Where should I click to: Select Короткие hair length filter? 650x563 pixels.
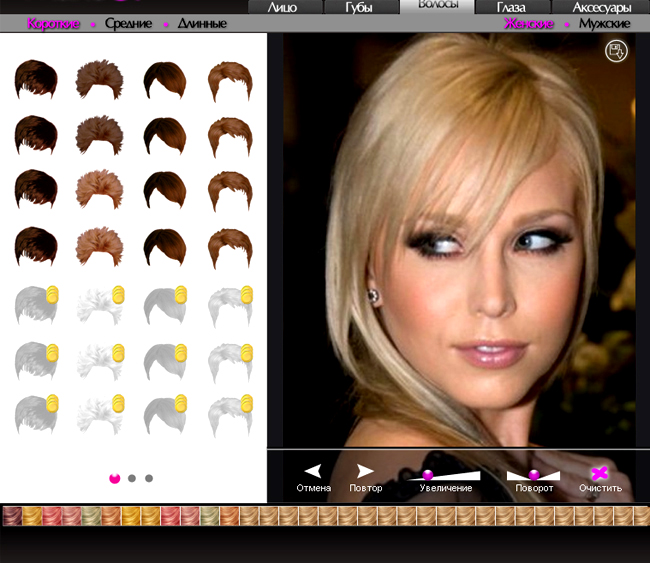coord(53,24)
